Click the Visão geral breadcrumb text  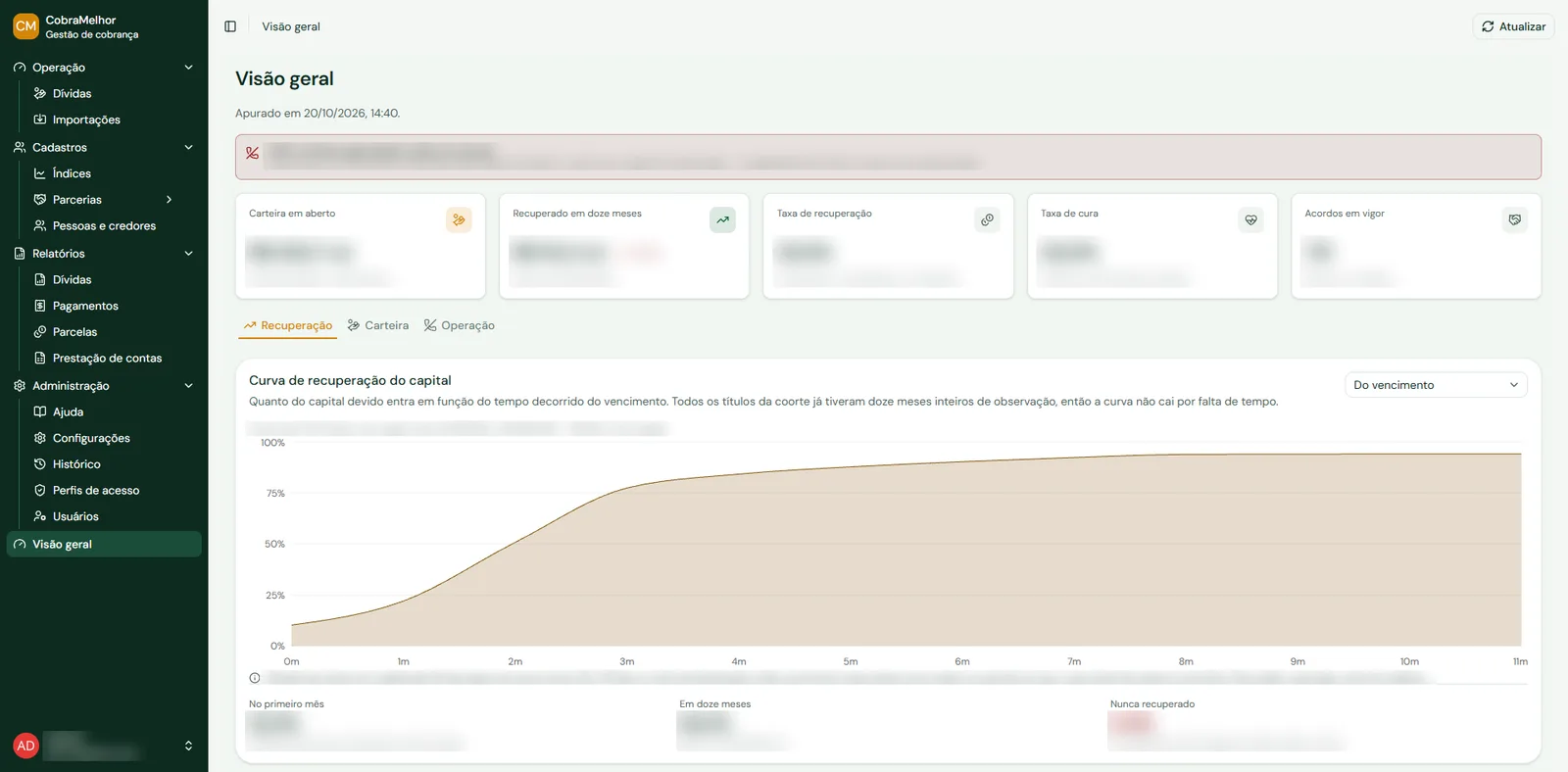click(x=291, y=26)
